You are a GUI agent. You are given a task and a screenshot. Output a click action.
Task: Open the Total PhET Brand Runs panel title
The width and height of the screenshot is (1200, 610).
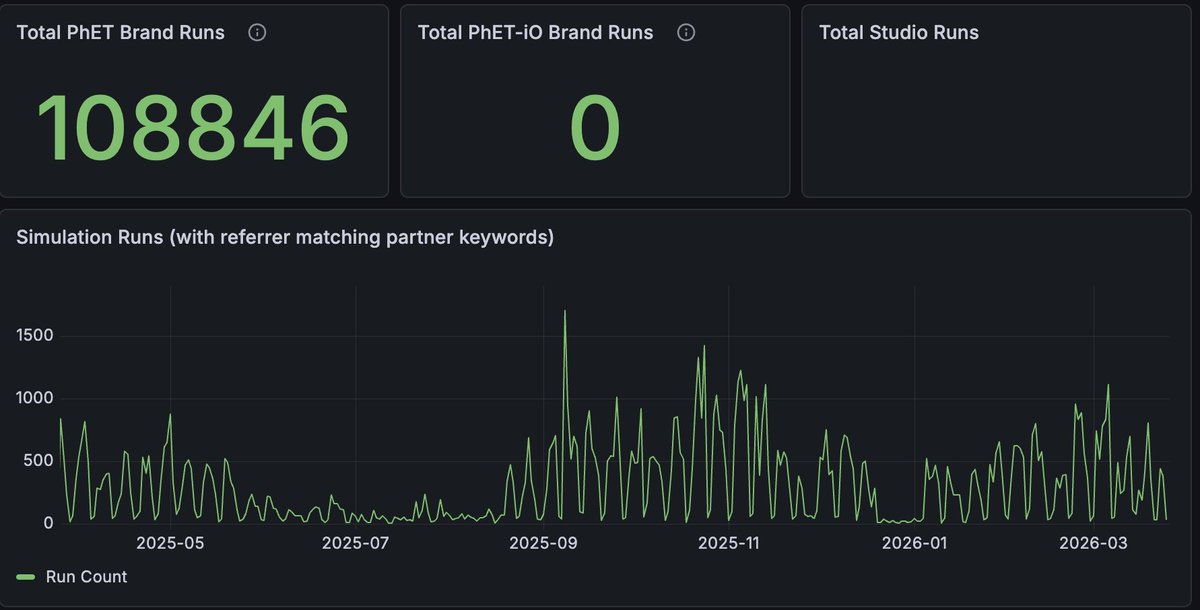click(x=121, y=33)
